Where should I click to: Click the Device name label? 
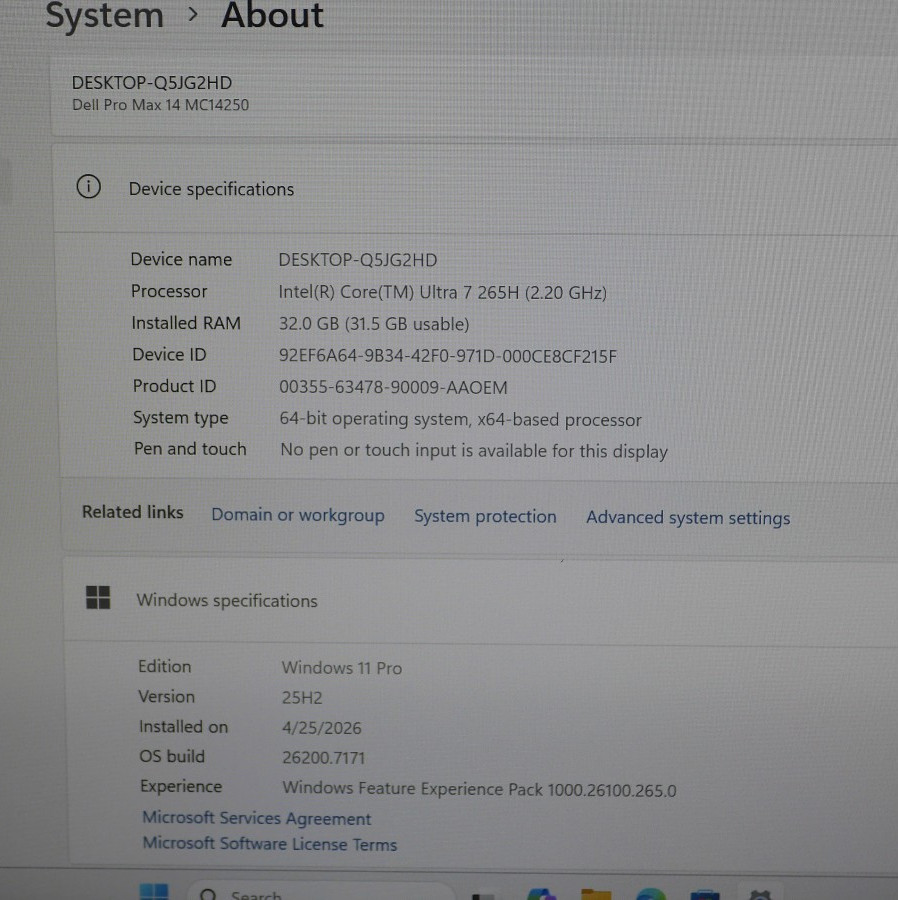(181, 259)
